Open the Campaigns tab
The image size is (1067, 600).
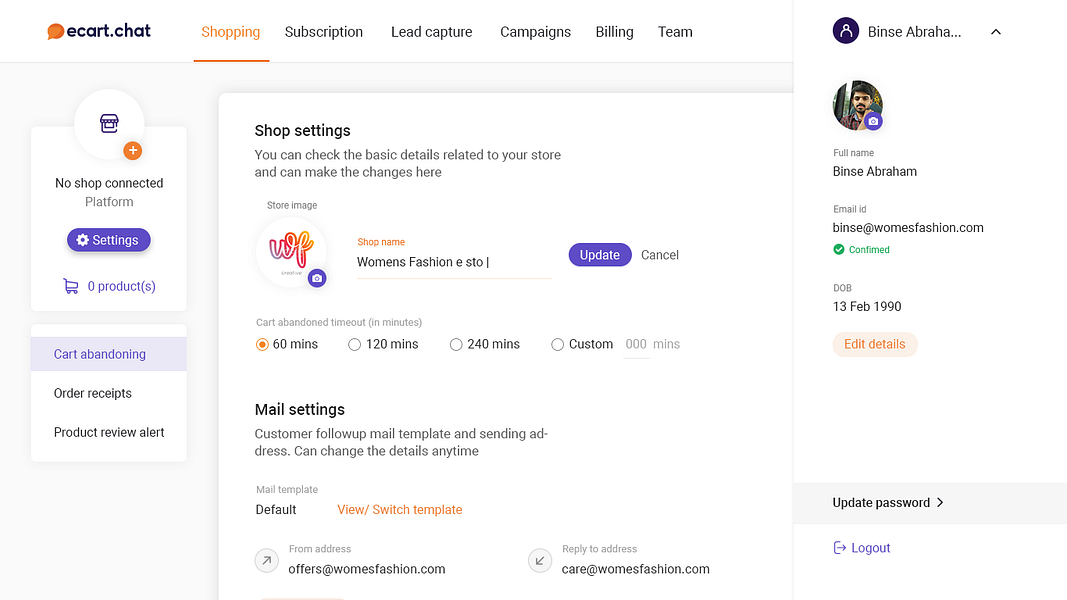[535, 32]
